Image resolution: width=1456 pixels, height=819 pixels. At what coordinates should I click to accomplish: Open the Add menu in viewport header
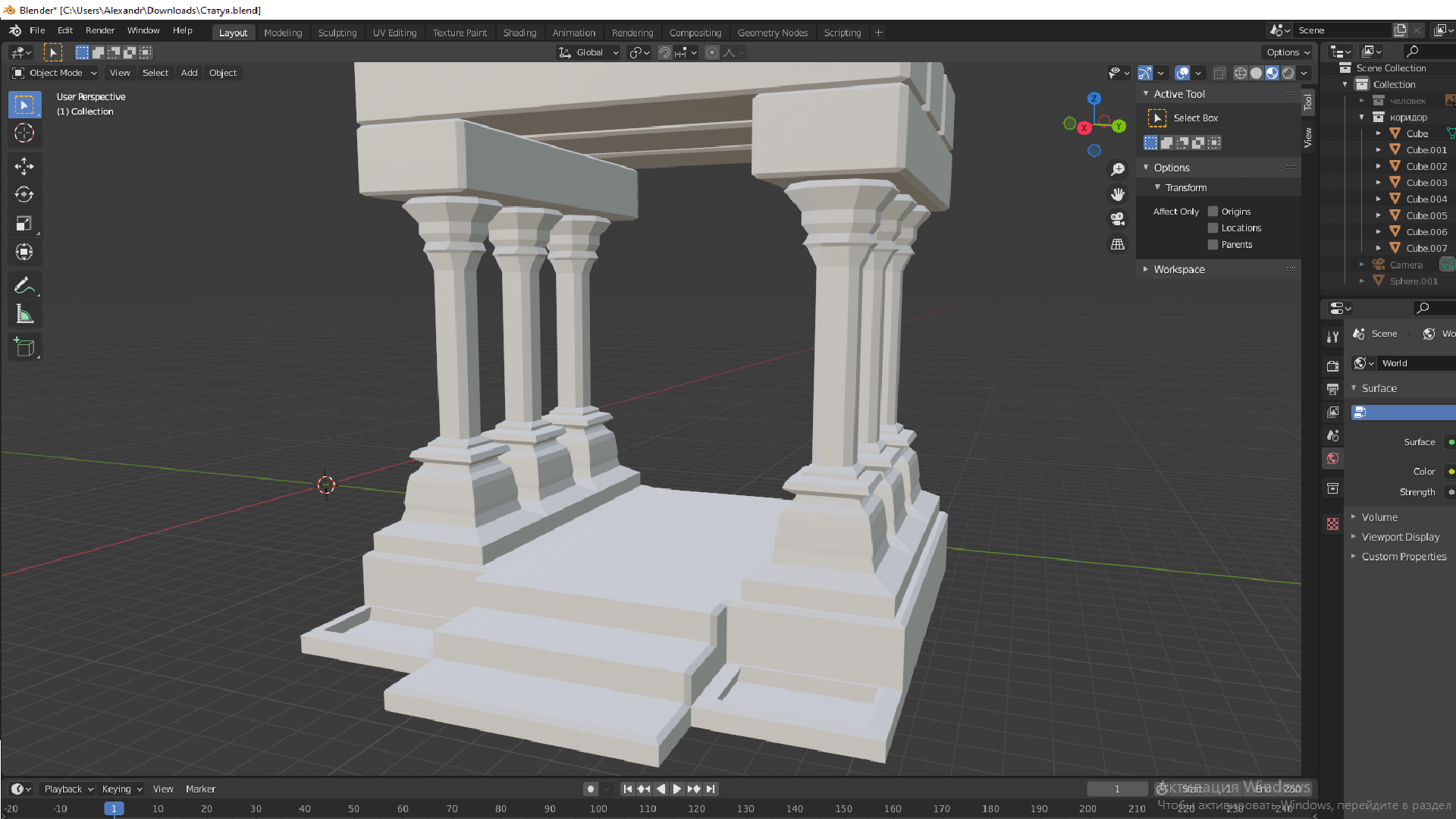pos(189,73)
